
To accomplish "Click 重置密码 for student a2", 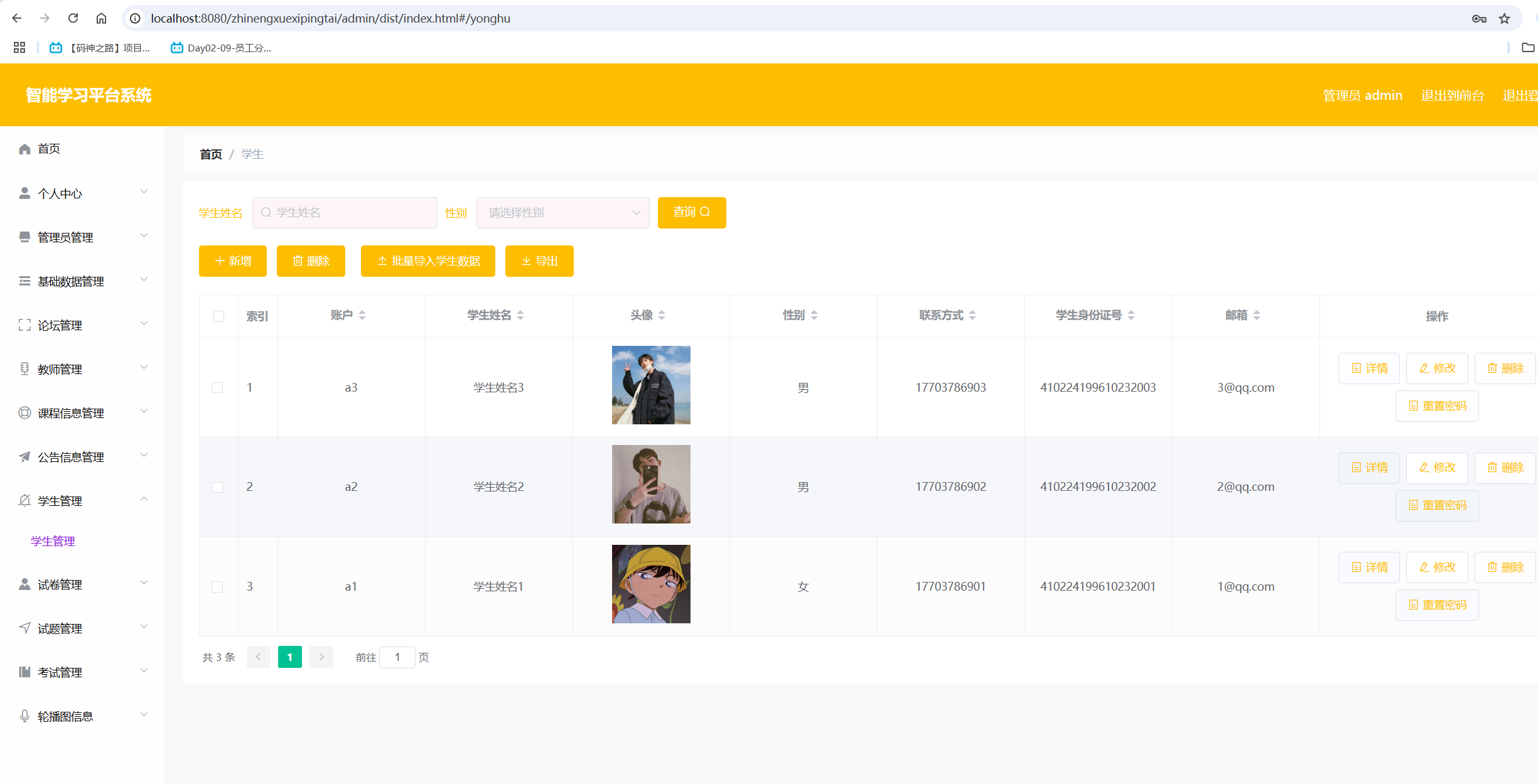I will [1437, 505].
